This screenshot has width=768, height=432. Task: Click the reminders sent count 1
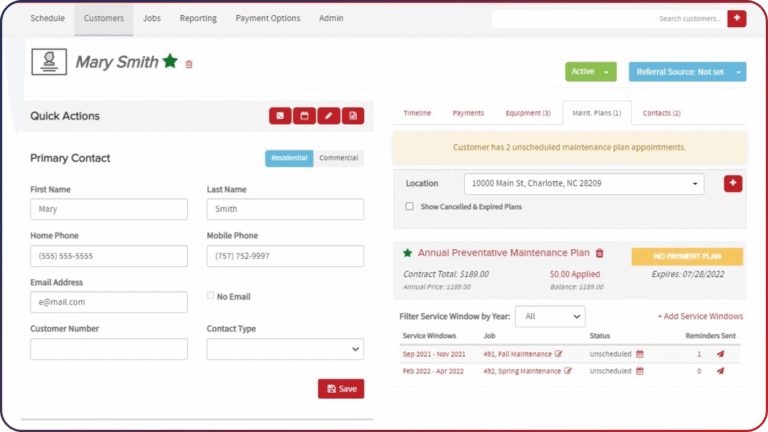tap(699, 354)
